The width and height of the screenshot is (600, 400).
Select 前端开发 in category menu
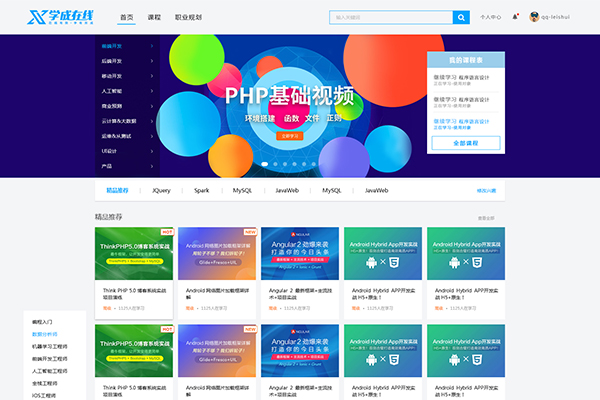[112, 46]
